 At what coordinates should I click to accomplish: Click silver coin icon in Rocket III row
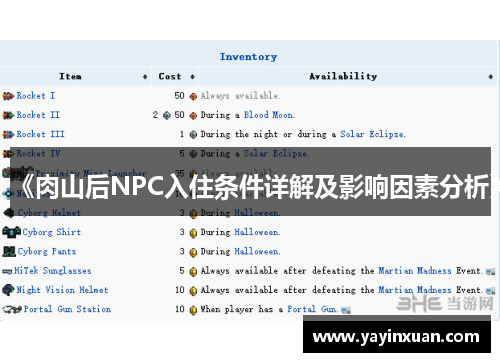pos(193,135)
